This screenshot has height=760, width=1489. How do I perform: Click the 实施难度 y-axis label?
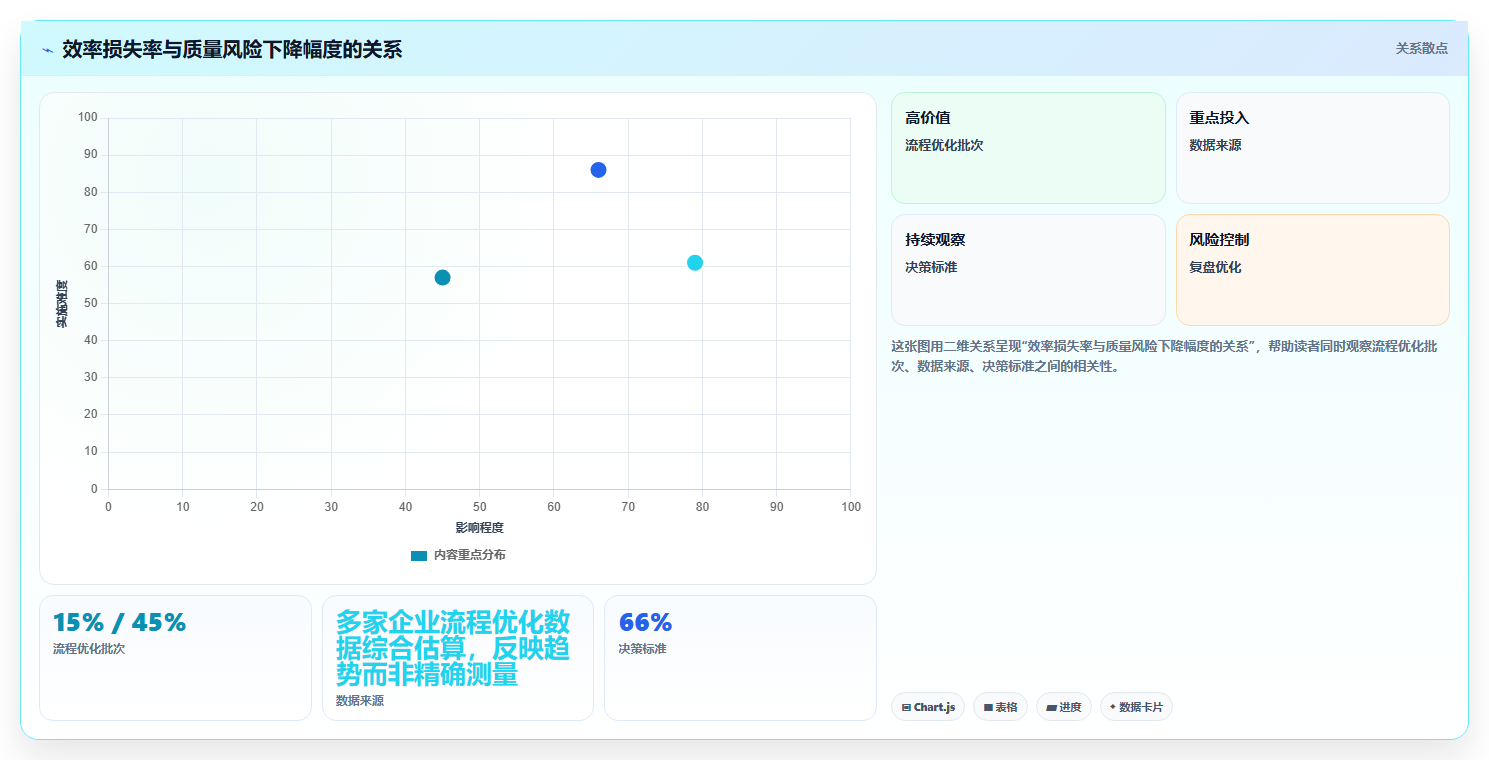[x=62, y=304]
